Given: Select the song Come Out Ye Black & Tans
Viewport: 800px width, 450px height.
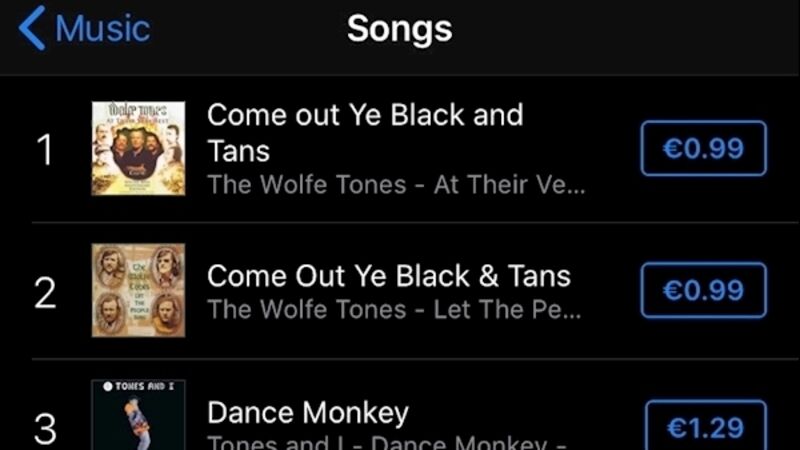Looking at the screenshot, I should (x=389, y=276).
